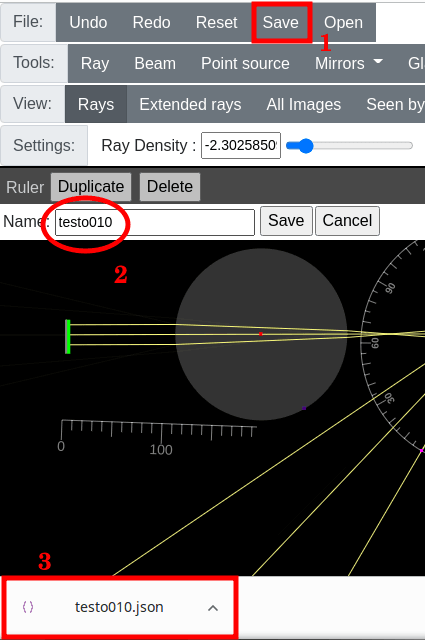Open the Mirrors dropdown menu
The image size is (425, 640).
point(349,63)
